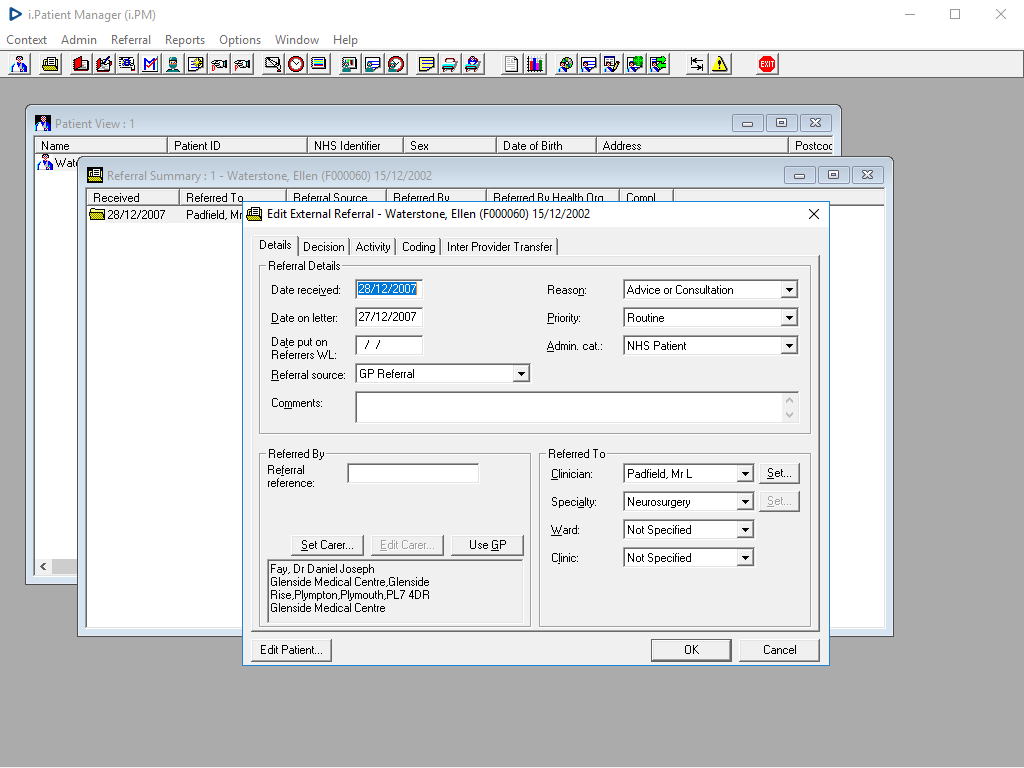Click the Set Carer... button
This screenshot has width=1024, height=768.
point(327,545)
